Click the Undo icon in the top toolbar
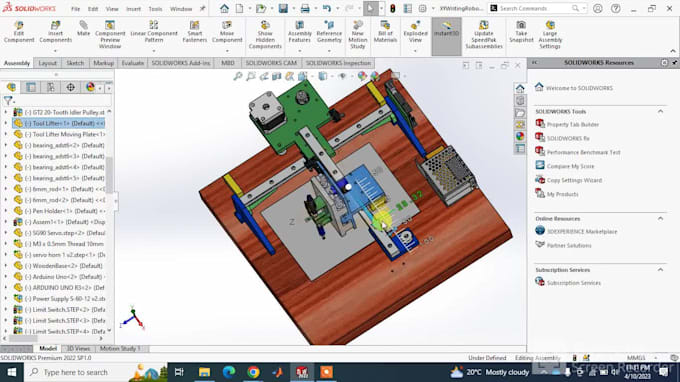This screenshot has width=680, height=382. pos(327,8)
